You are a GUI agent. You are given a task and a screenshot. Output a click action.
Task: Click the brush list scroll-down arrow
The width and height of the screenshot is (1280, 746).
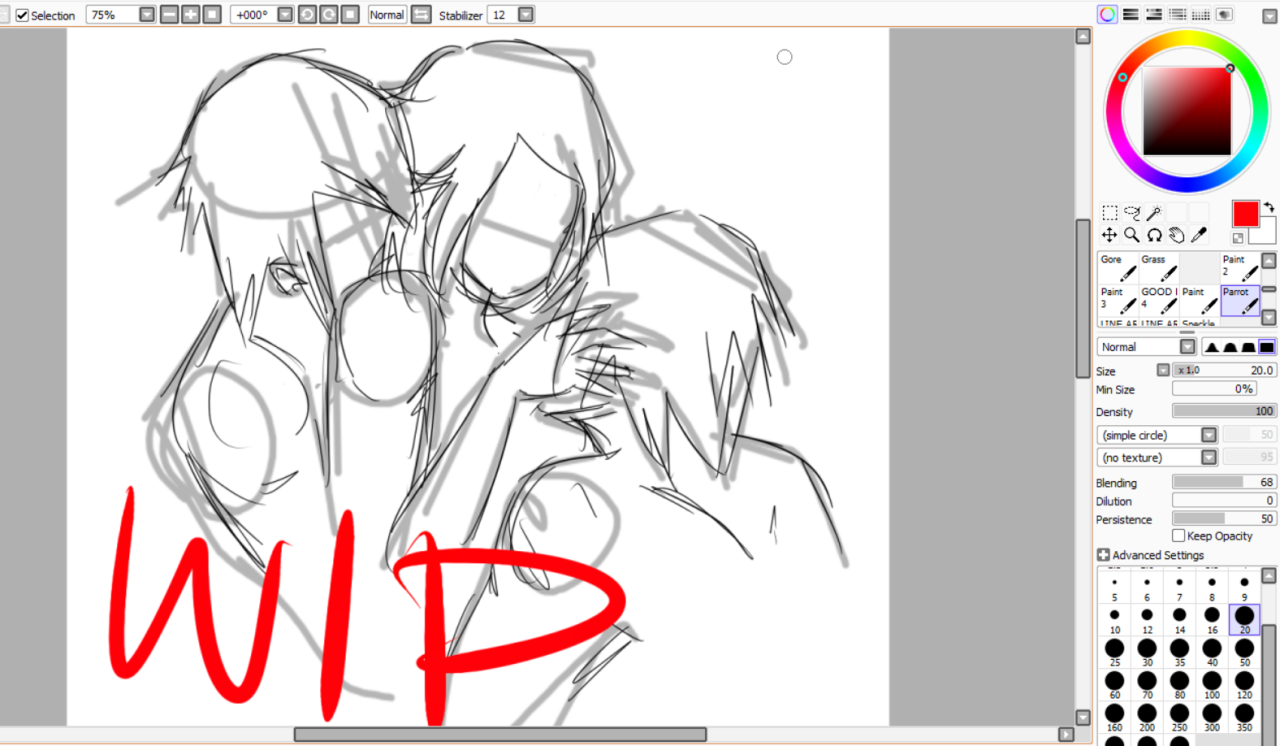1269,317
